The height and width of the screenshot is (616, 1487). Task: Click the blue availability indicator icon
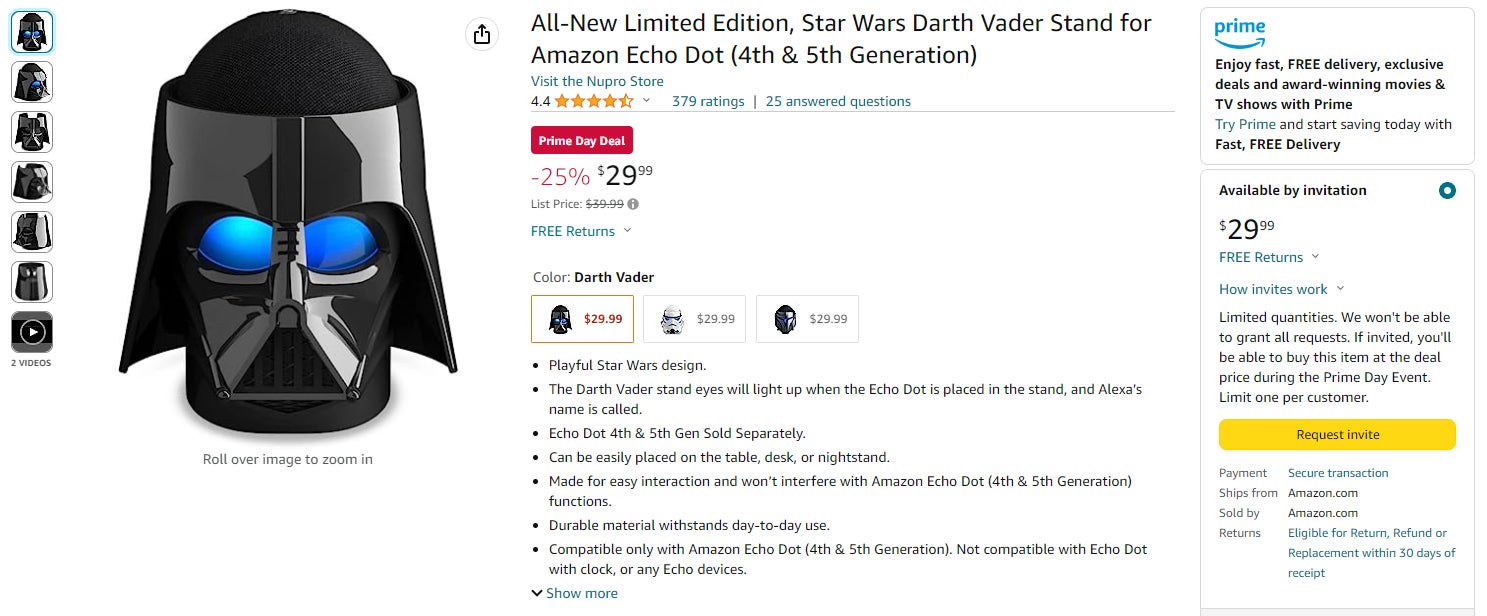coord(1446,190)
